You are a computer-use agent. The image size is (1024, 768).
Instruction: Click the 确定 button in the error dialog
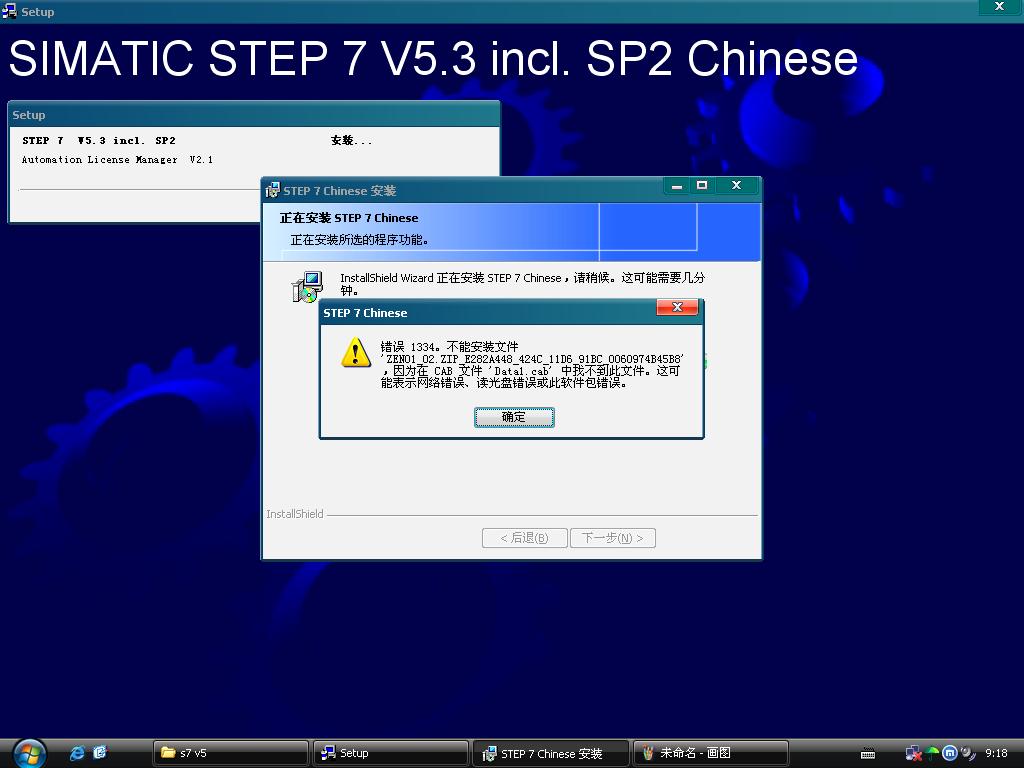point(514,417)
